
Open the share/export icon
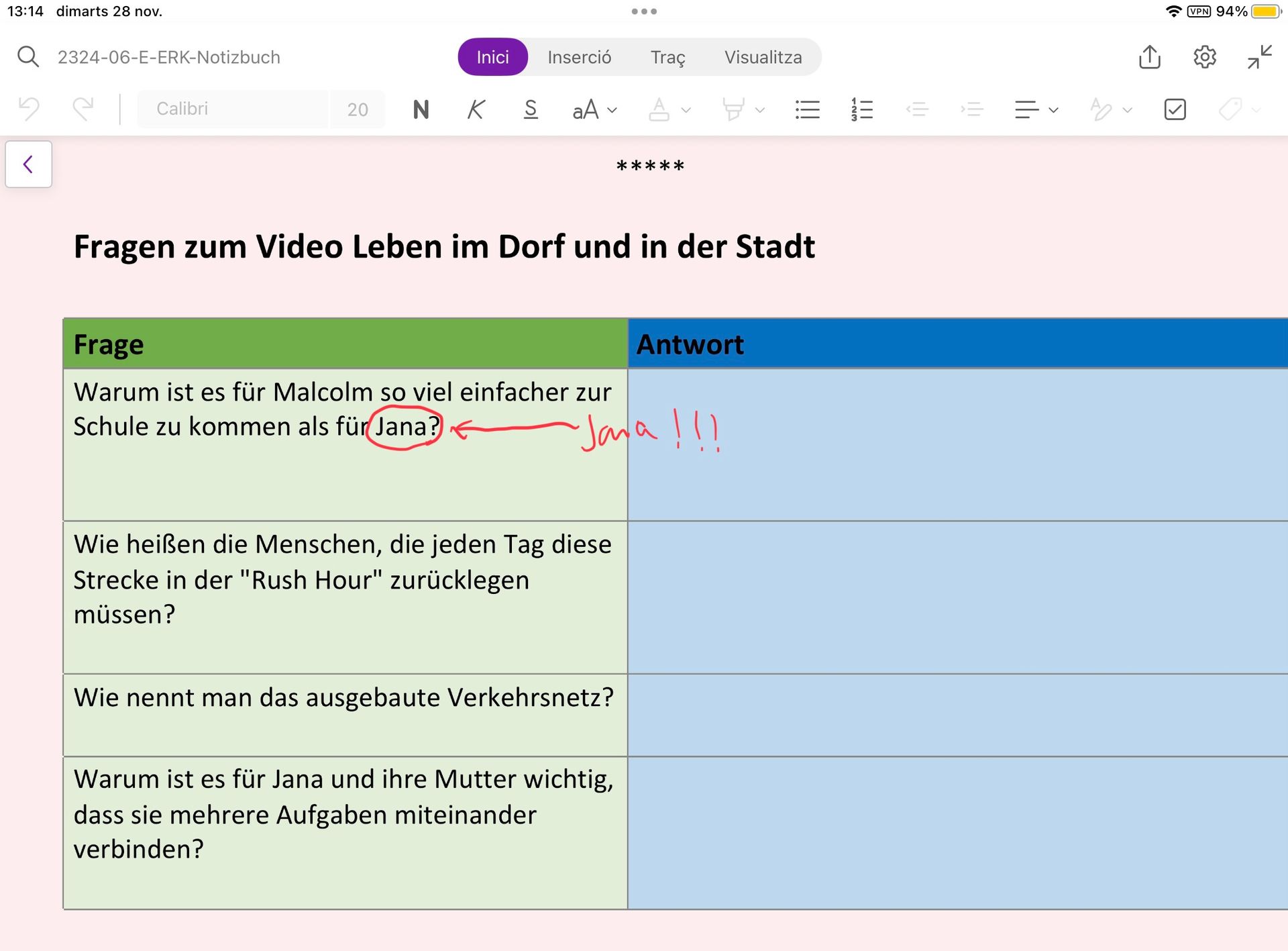(1149, 57)
